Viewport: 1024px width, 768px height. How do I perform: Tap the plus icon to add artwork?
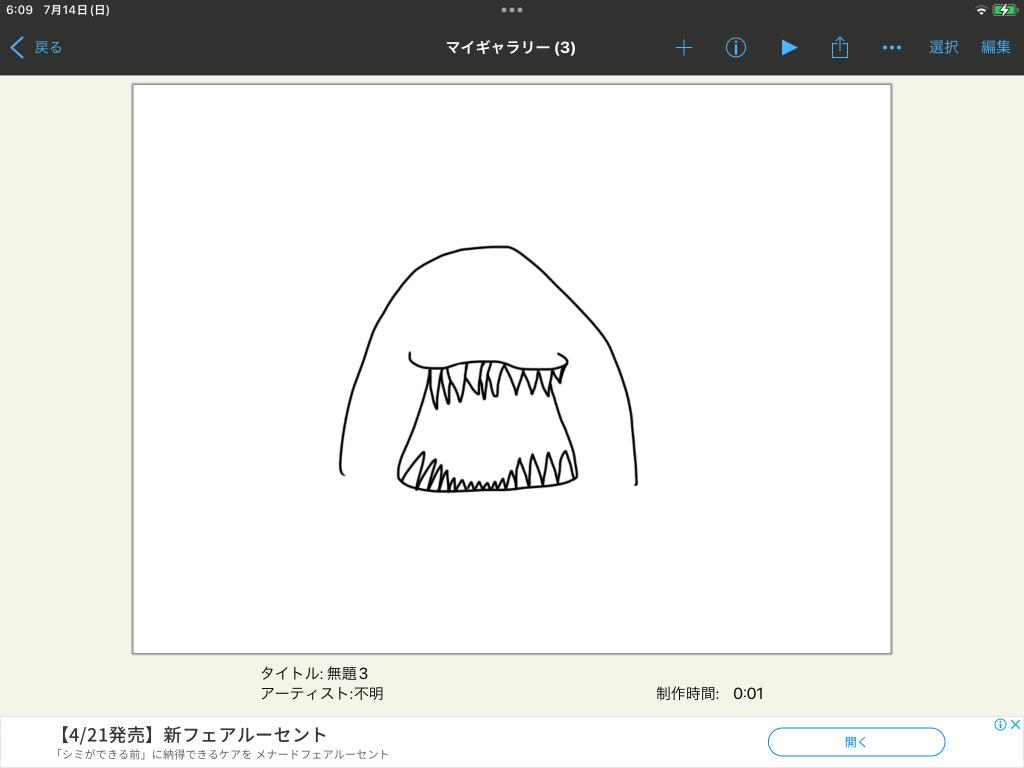[683, 47]
